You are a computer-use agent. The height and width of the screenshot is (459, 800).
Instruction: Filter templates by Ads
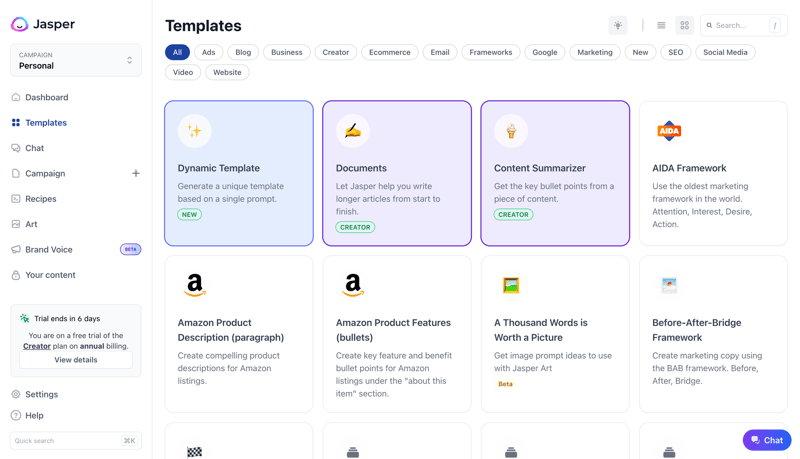[x=208, y=52]
